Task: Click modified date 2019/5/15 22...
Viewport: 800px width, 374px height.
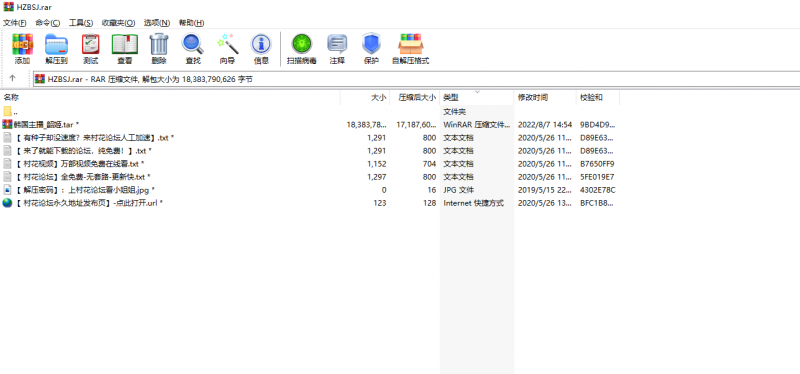Action: pyautogui.click(x=544, y=190)
